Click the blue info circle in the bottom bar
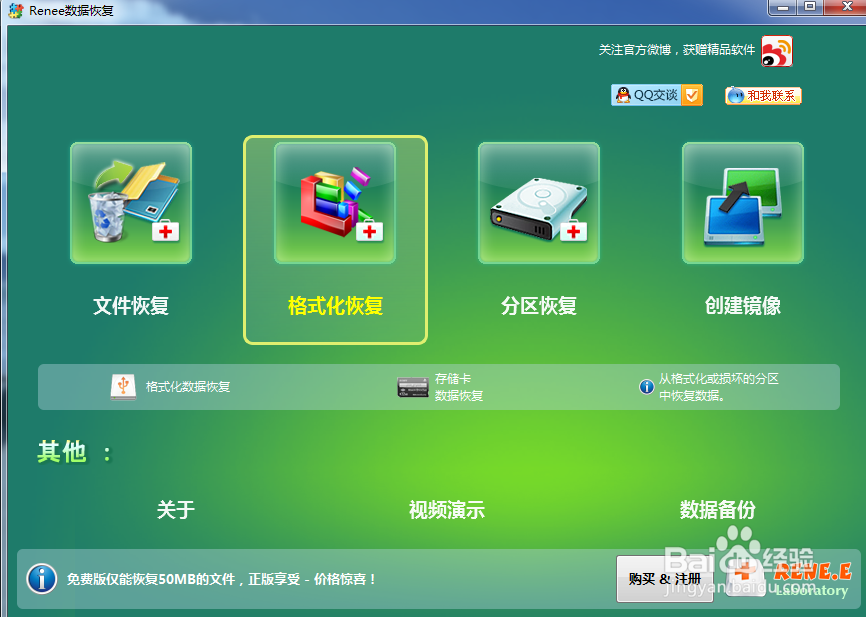The height and width of the screenshot is (617, 866). pyautogui.click(x=41, y=580)
